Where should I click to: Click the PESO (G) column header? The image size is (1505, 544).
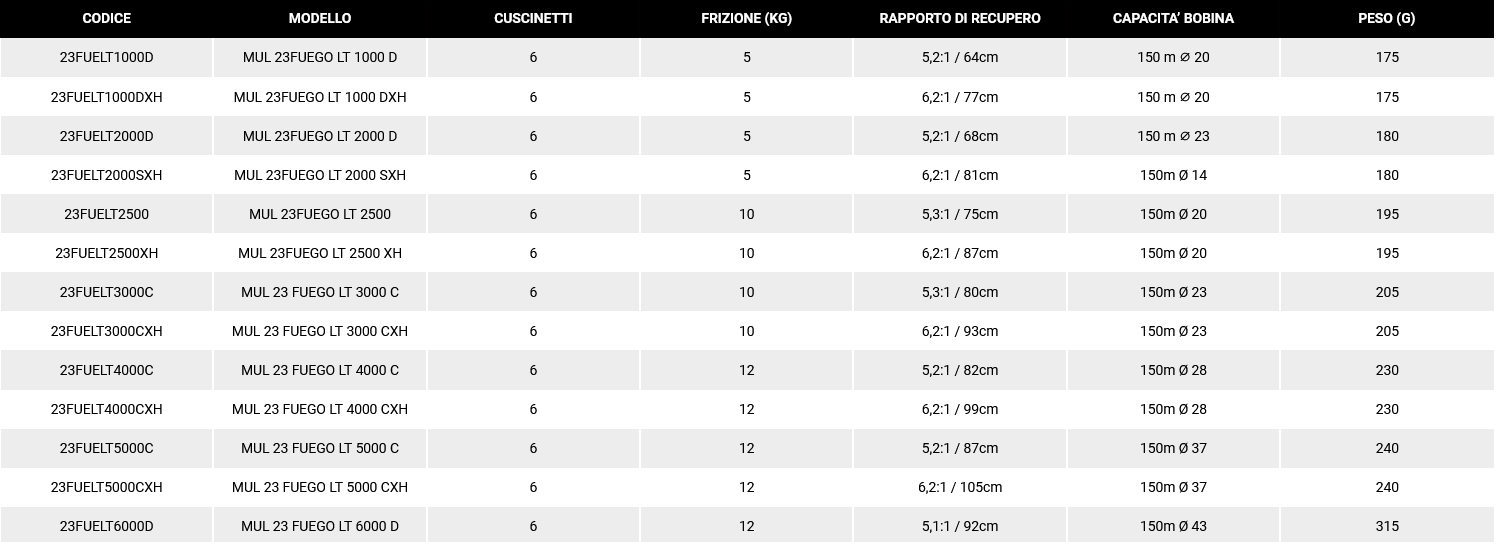tap(1386, 18)
